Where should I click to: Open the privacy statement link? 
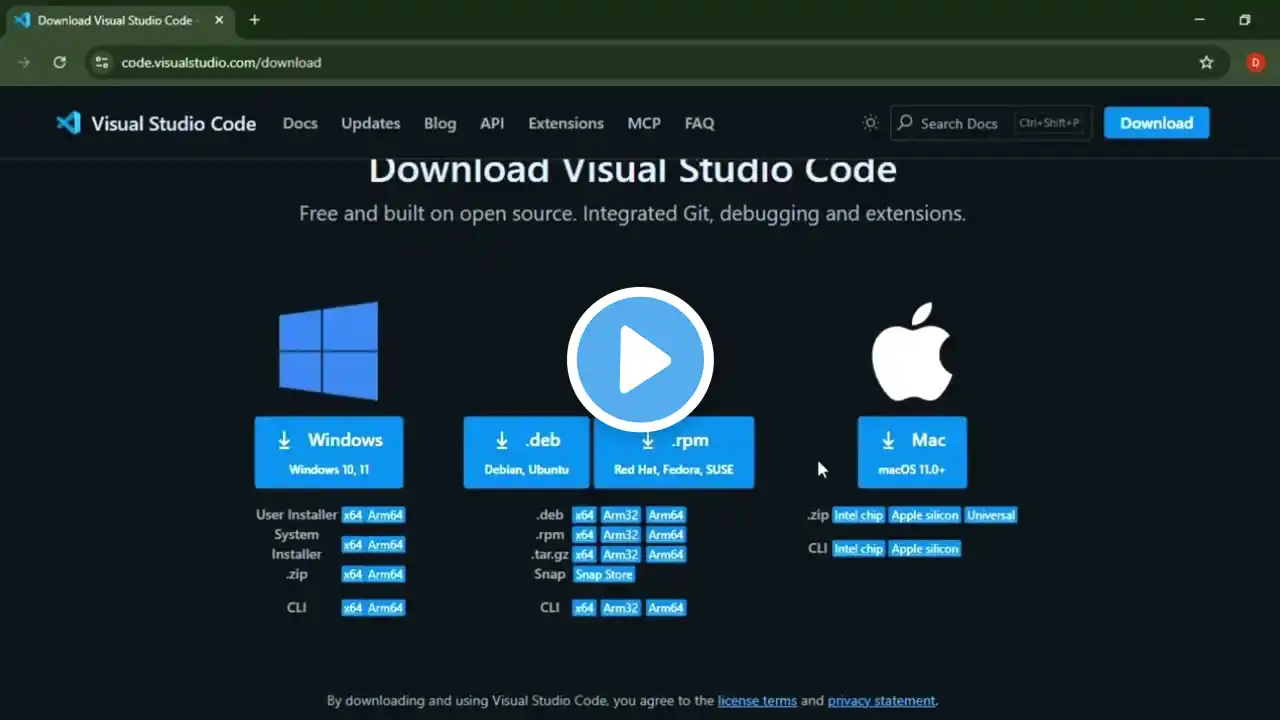[x=882, y=701]
